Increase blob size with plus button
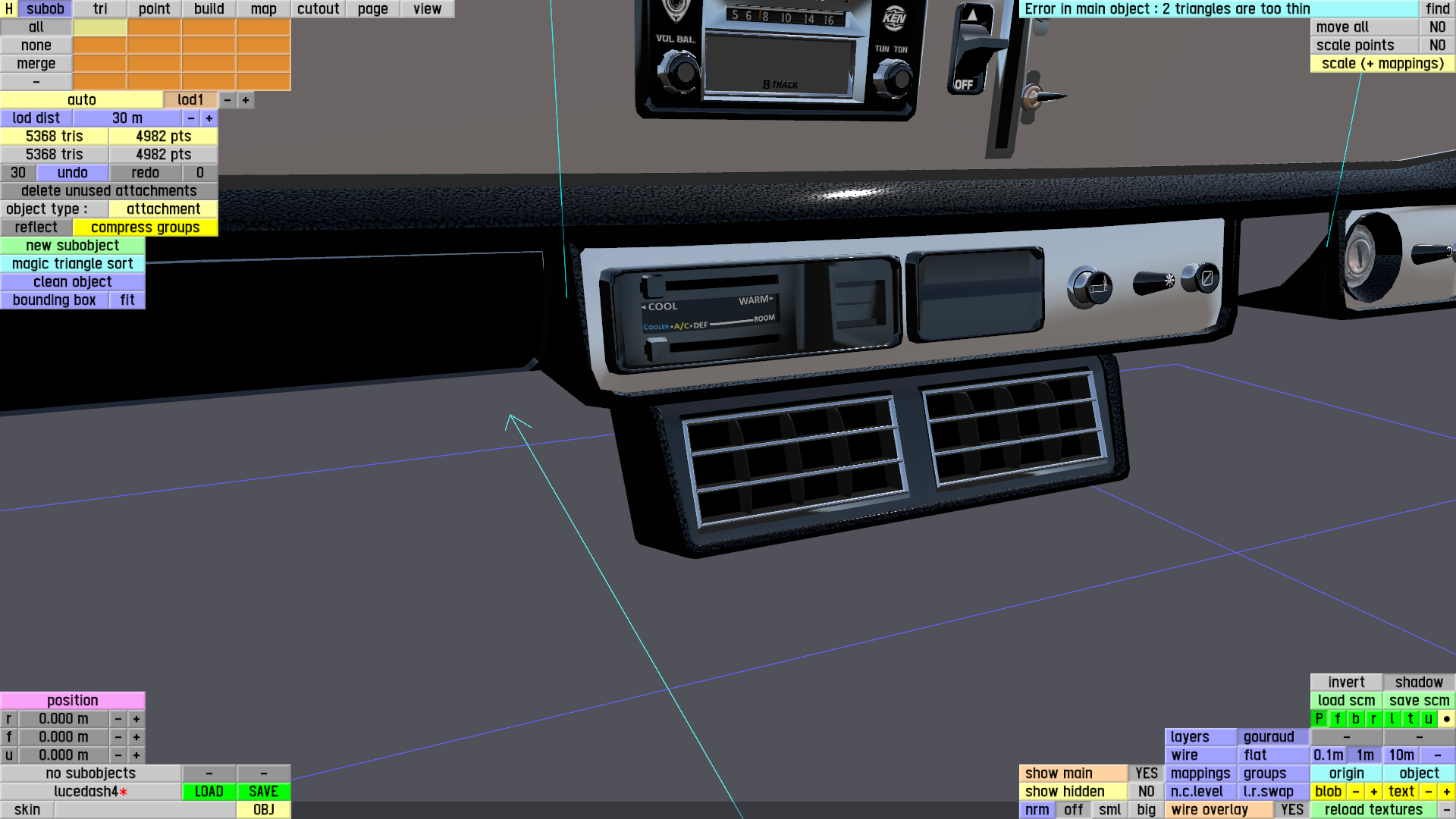Screen dimensions: 1456x819 1373,791
